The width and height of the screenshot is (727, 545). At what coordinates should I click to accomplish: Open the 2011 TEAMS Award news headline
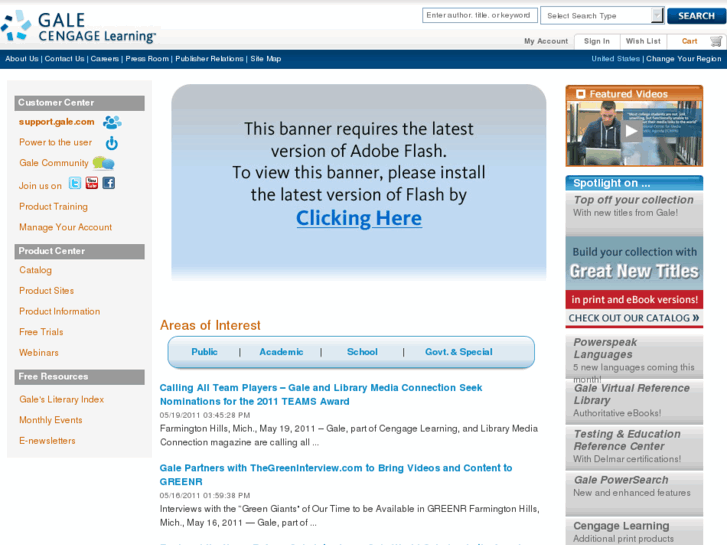point(321,394)
